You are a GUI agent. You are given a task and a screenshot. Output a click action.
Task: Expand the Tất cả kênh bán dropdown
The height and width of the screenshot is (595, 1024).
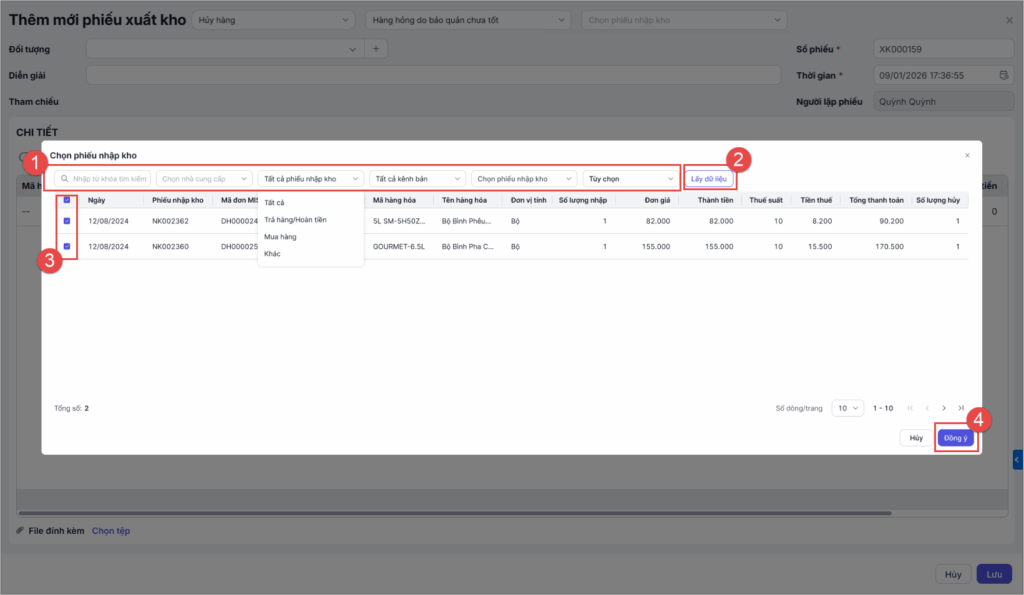tap(417, 179)
